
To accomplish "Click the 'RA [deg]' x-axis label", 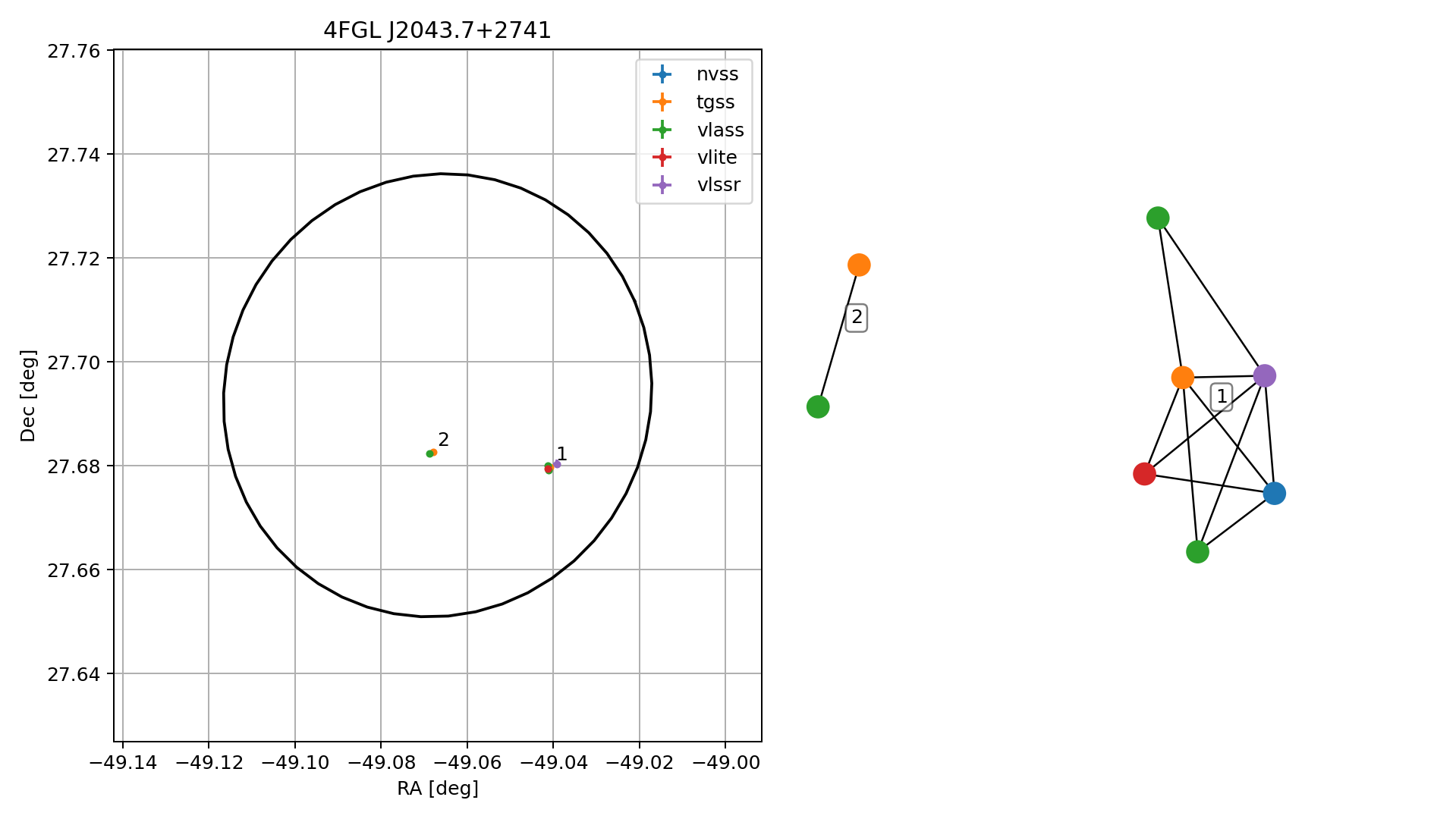I will click(438, 789).
